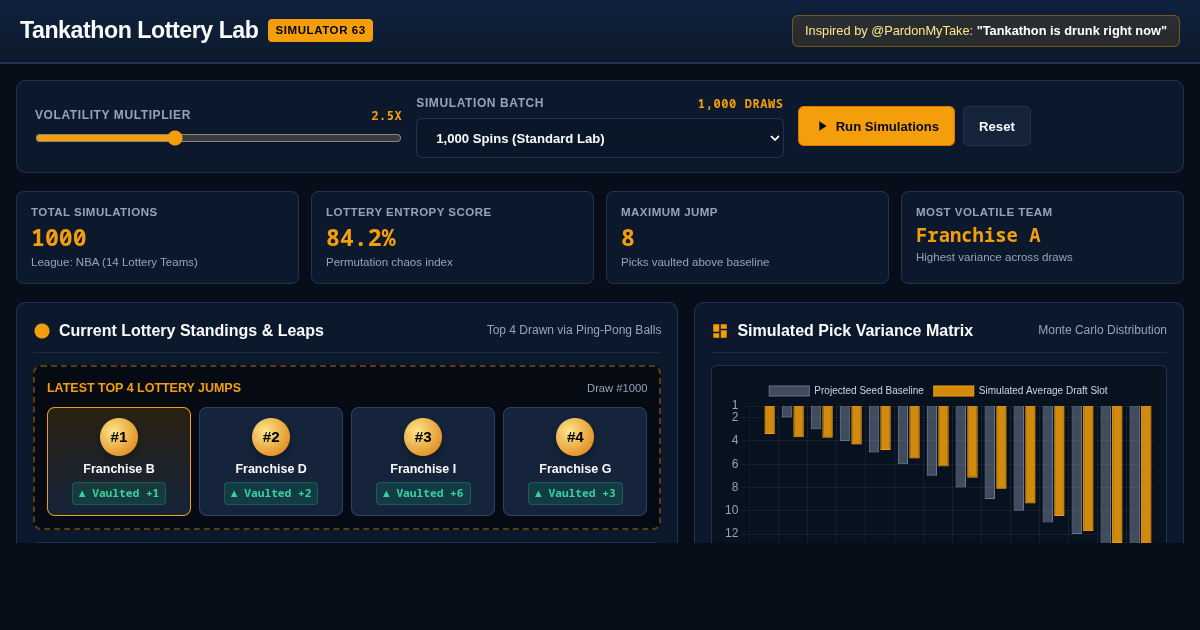Select the #4 ping-pong ball icon
The height and width of the screenshot is (630, 1200).
coord(575,437)
